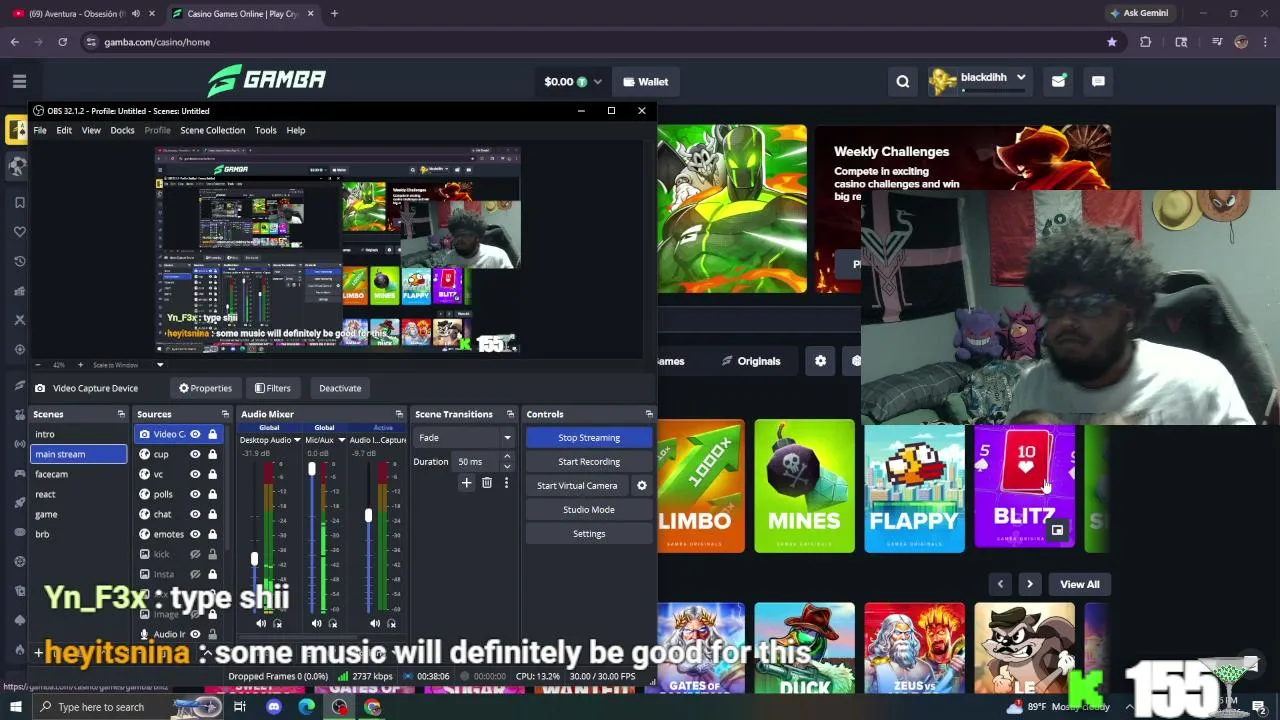
Task: Unlock the cup source
Action: 212,454
